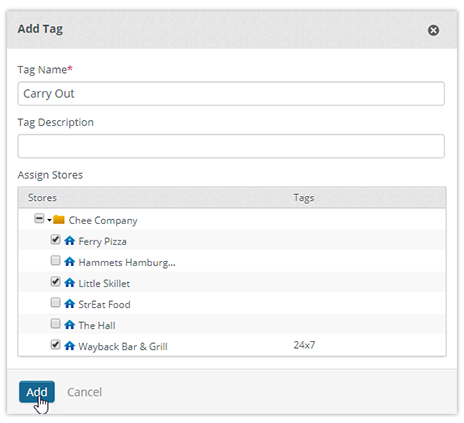Select the Little Skillet row label

104,284
